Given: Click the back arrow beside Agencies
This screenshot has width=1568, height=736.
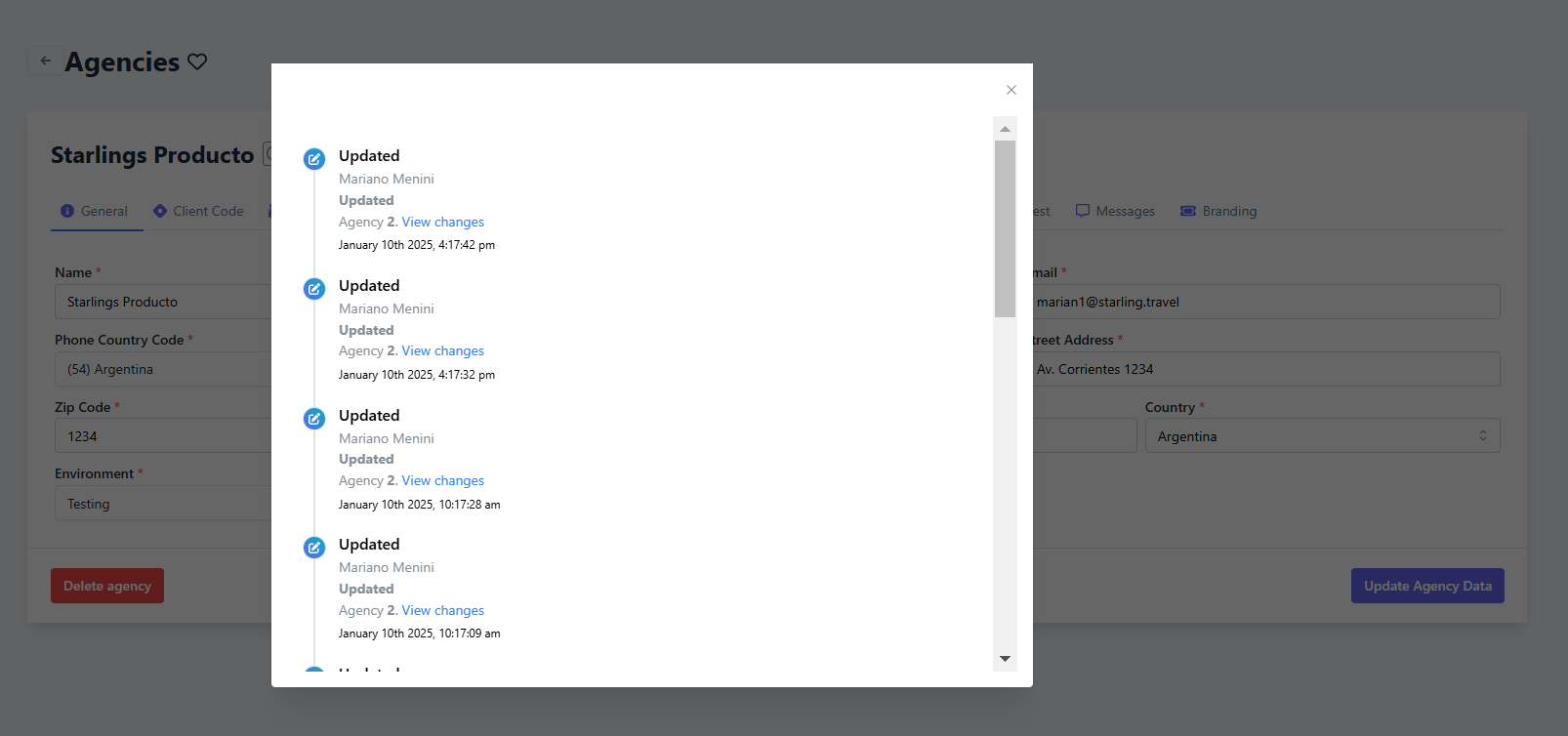Looking at the screenshot, I should point(45,61).
